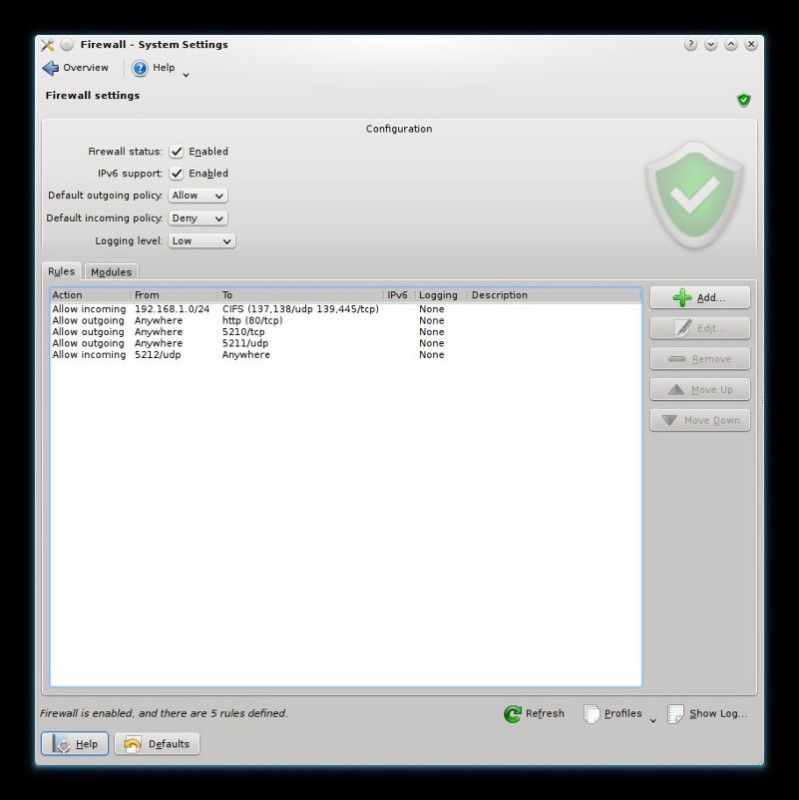
Task: Open the Default incoming policy dropdown
Action: 198,218
